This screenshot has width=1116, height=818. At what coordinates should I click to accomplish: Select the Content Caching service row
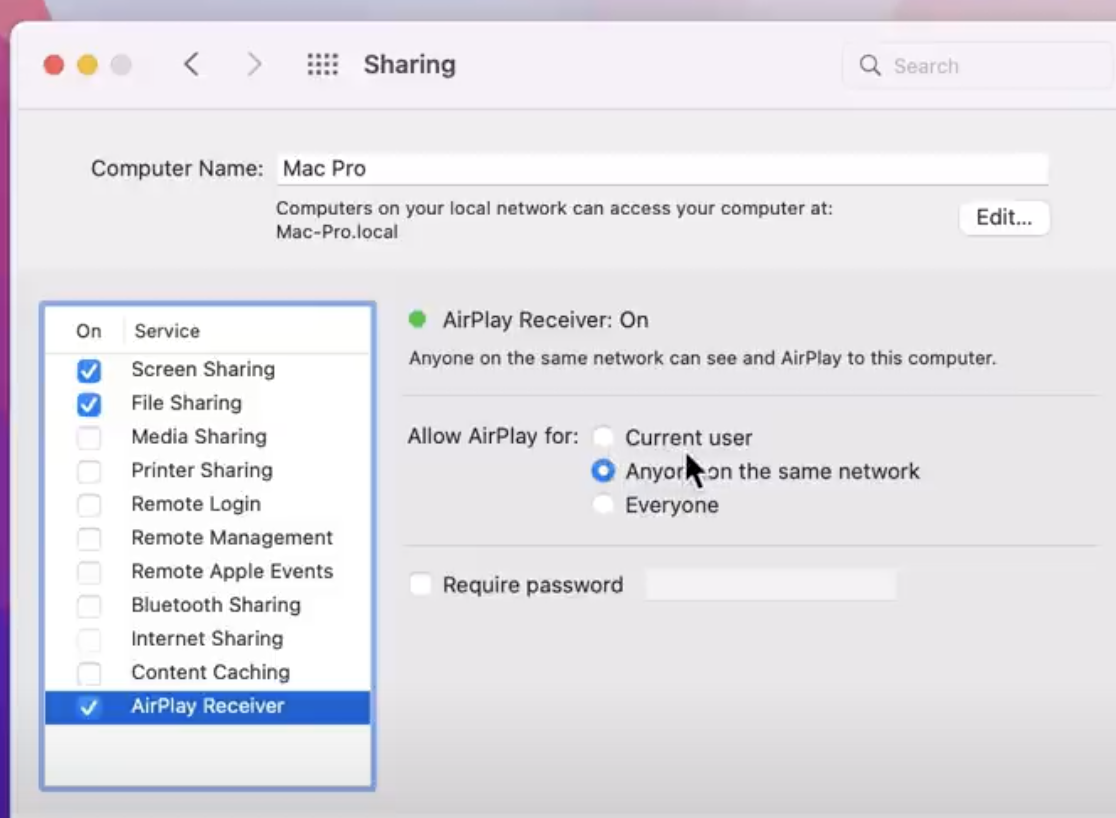click(208, 672)
